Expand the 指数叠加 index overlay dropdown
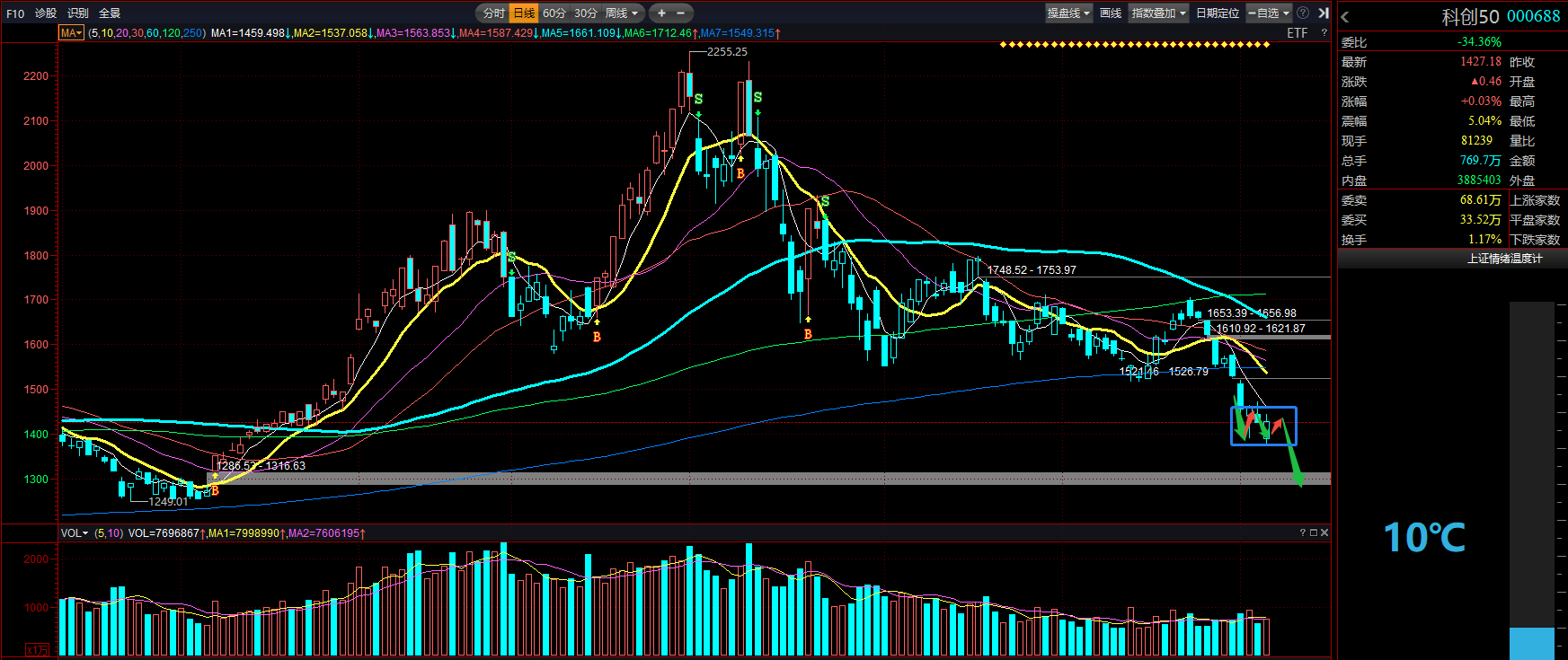 (x=1159, y=13)
